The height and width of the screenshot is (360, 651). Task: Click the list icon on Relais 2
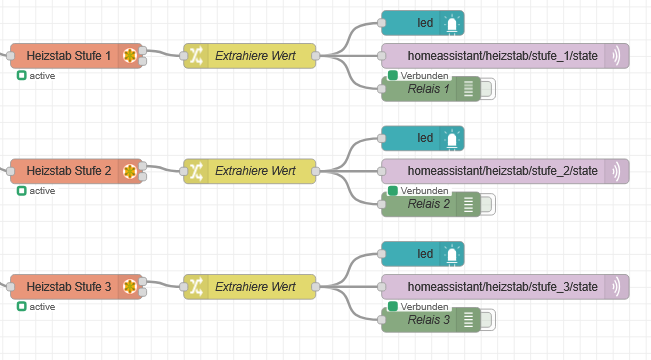pos(468,204)
